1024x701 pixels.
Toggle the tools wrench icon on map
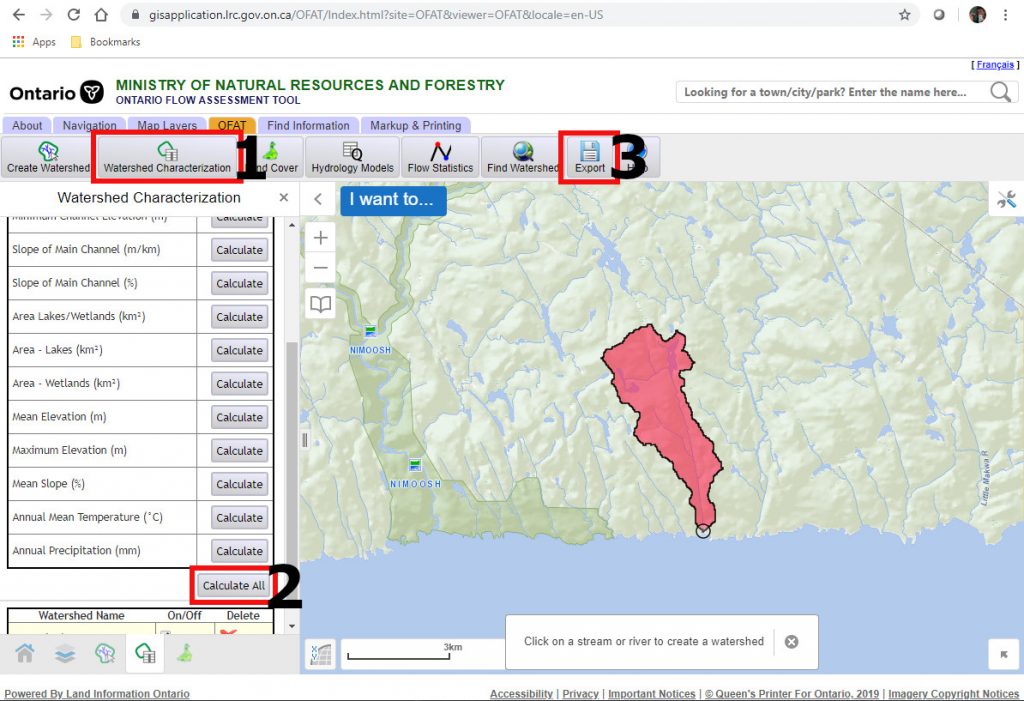point(1005,199)
